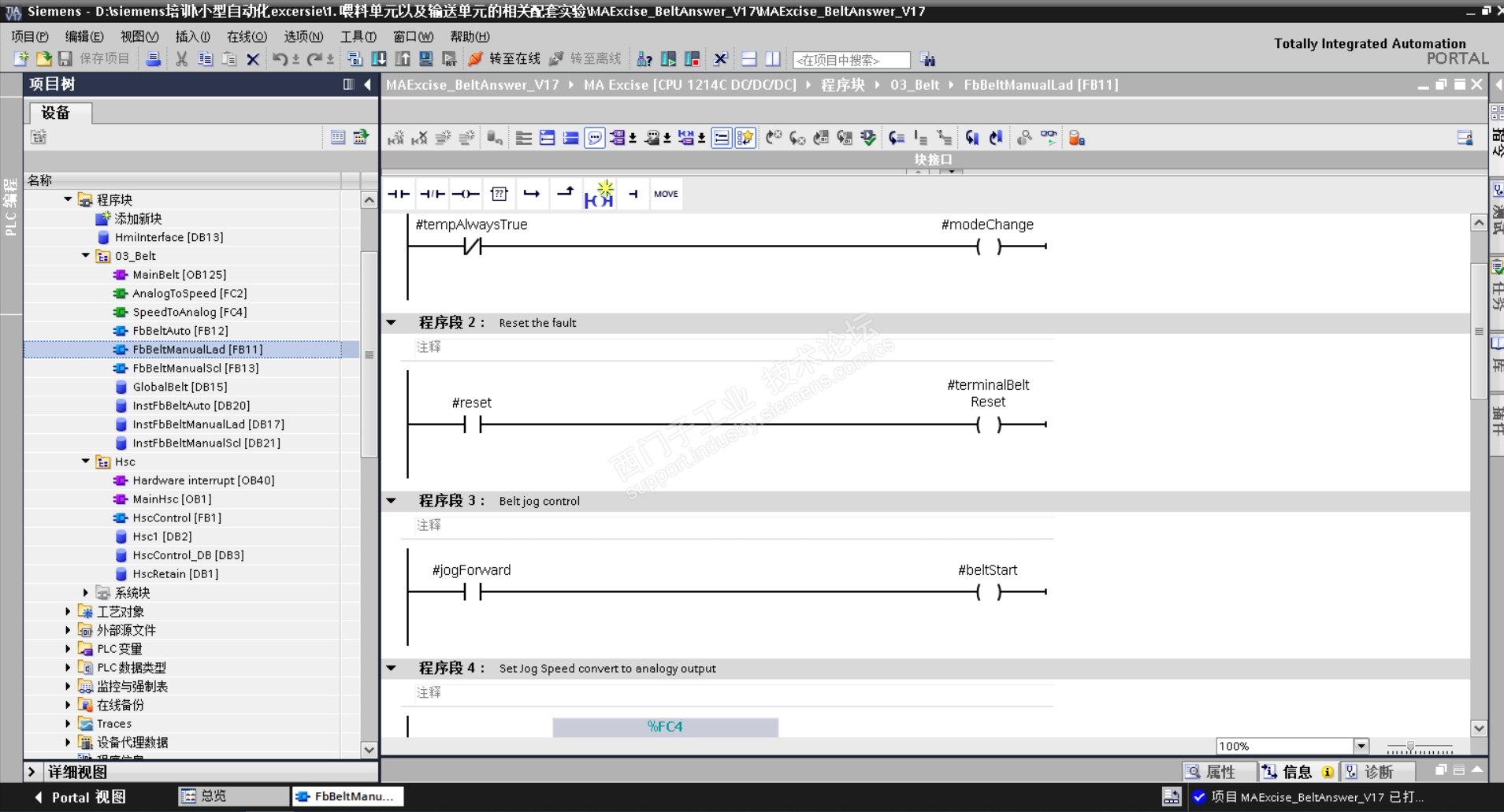Select MainBelt [OB125] in project tree
1504x812 pixels.
coord(179,275)
